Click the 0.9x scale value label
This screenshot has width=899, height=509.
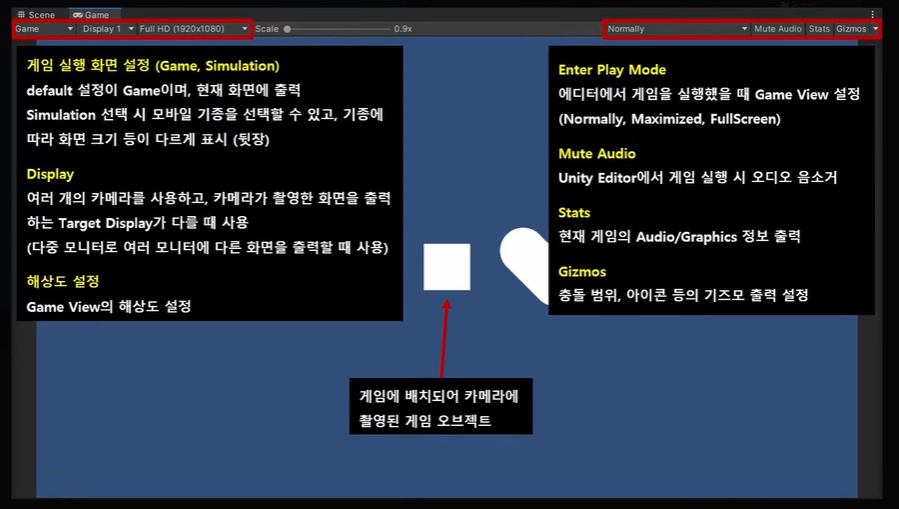(x=402, y=29)
